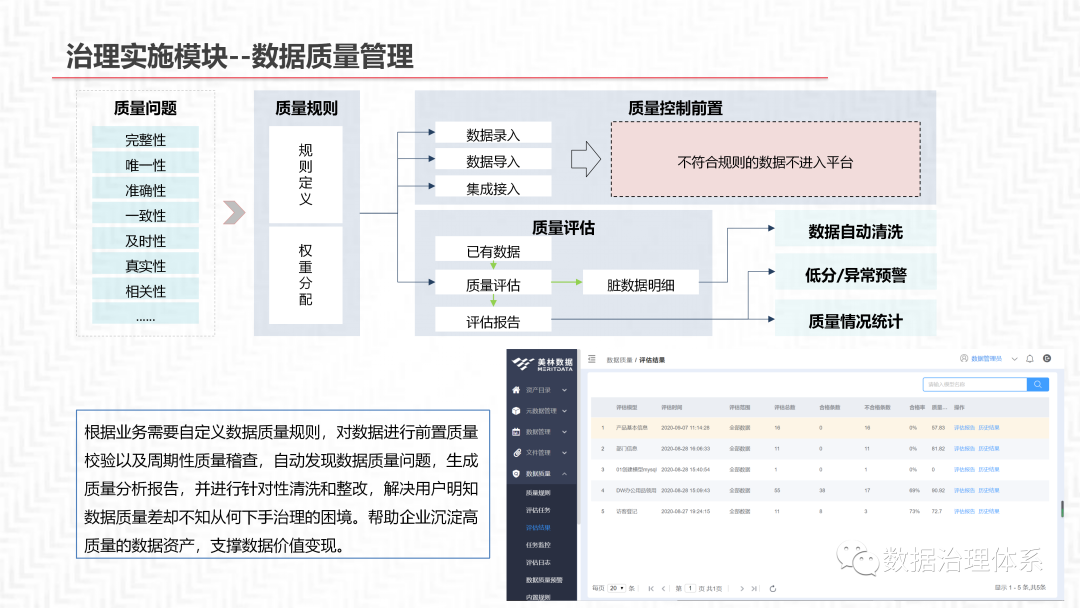Click the 数据质量 shield icon in sidebar
This screenshot has height=608, width=1080.
pyautogui.click(x=514, y=471)
